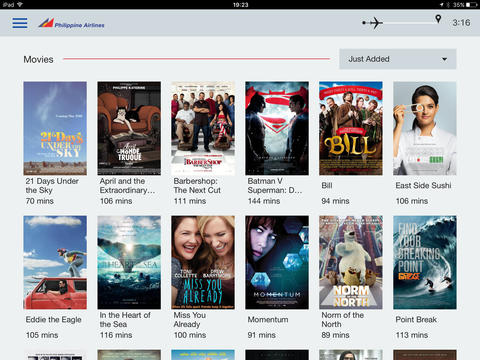Screen dimensions: 480x360
Task: Open the Point Break poster
Action: pyautogui.click(x=425, y=262)
